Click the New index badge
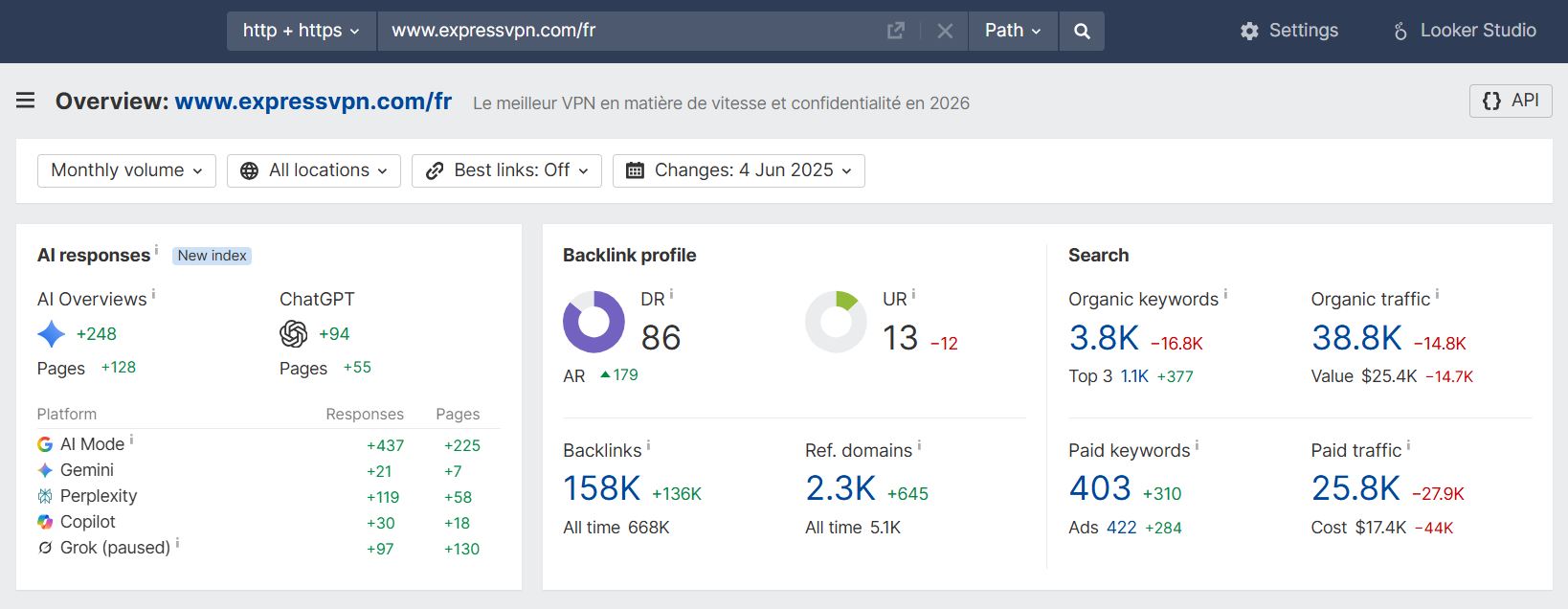The width and height of the screenshot is (1568, 609). (x=213, y=256)
